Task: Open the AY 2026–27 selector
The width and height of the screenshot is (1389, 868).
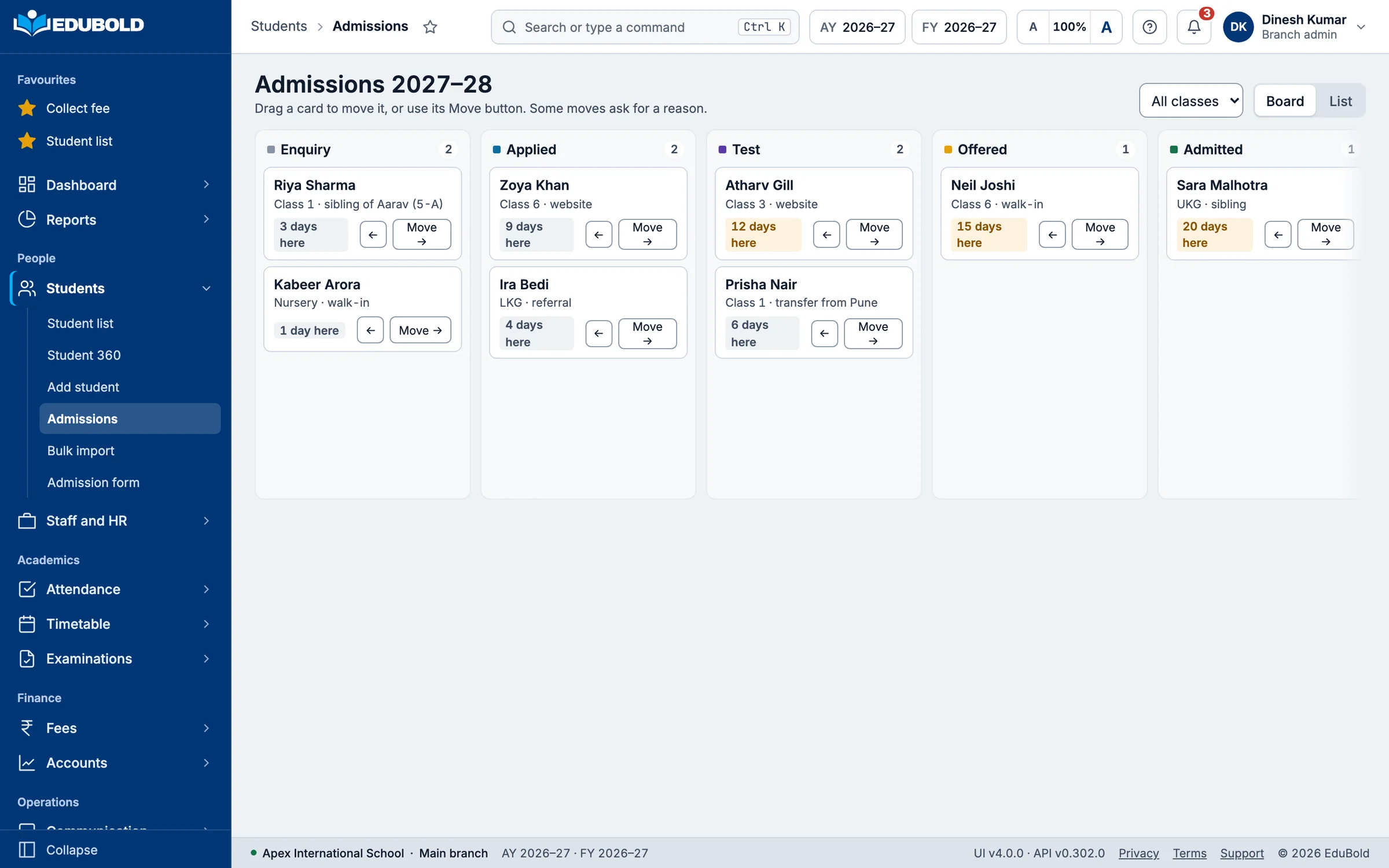Action: (x=857, y=27)
